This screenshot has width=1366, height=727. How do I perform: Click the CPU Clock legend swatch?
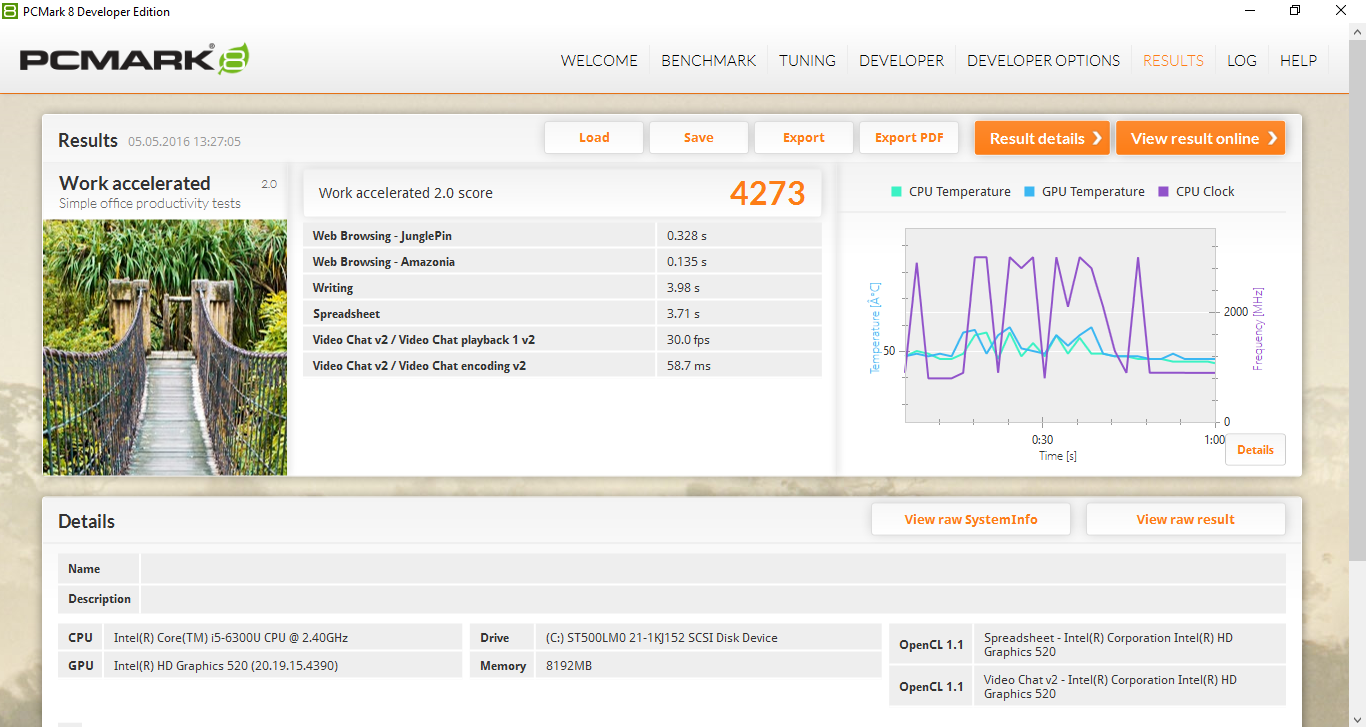[1164, 192]
